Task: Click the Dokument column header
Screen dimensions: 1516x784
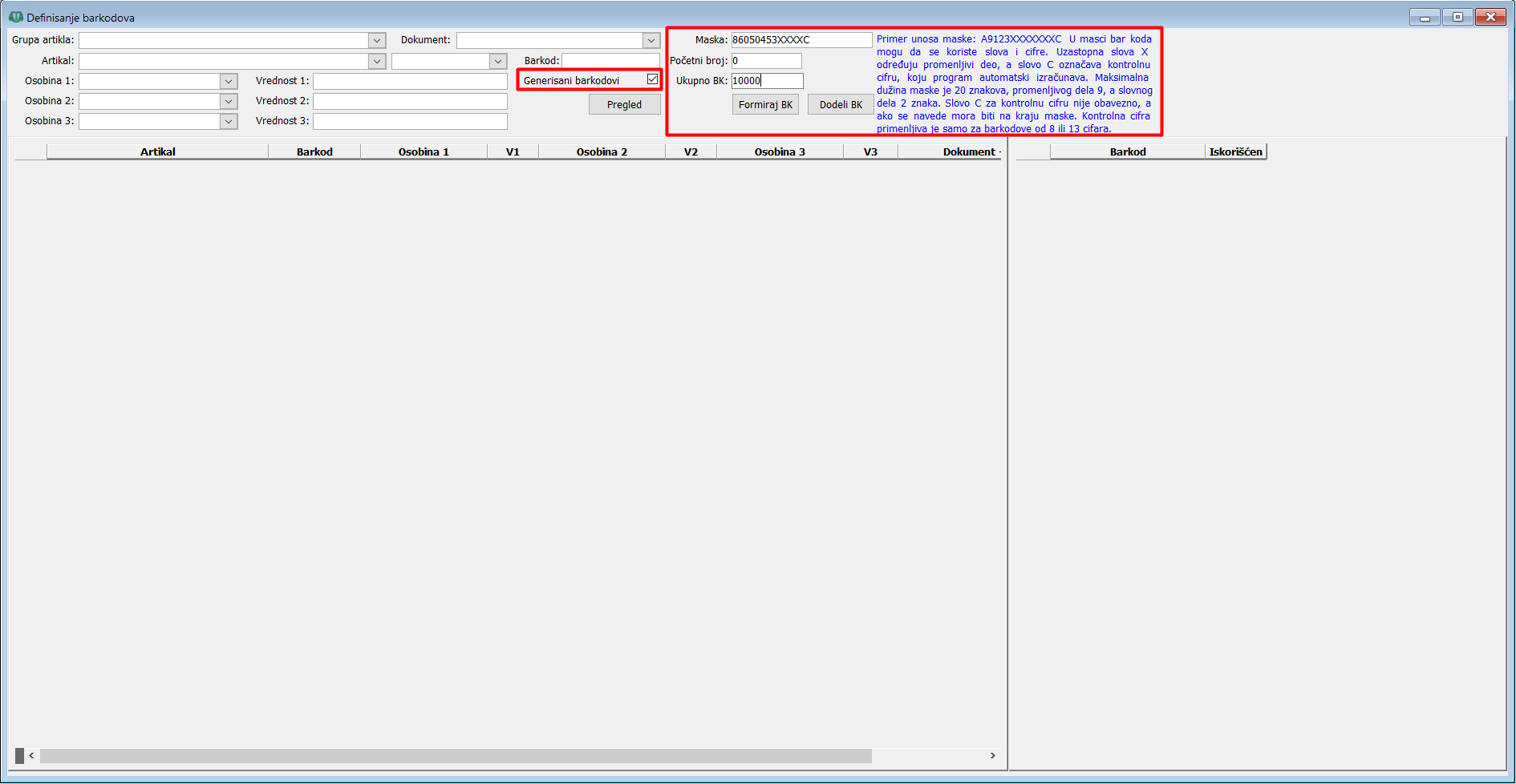Action: tap(951, 152)
